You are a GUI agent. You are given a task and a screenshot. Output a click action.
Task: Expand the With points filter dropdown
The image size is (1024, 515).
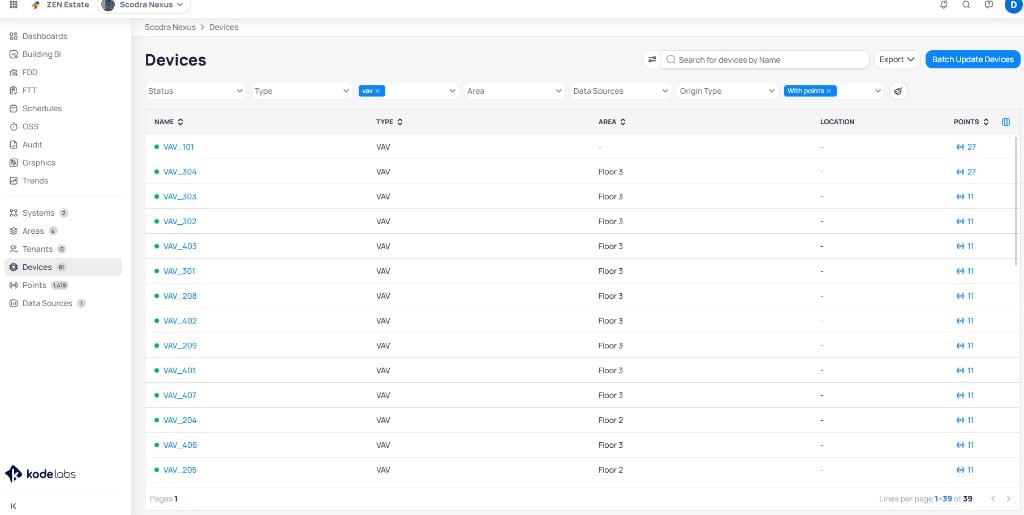click(878, 91)
